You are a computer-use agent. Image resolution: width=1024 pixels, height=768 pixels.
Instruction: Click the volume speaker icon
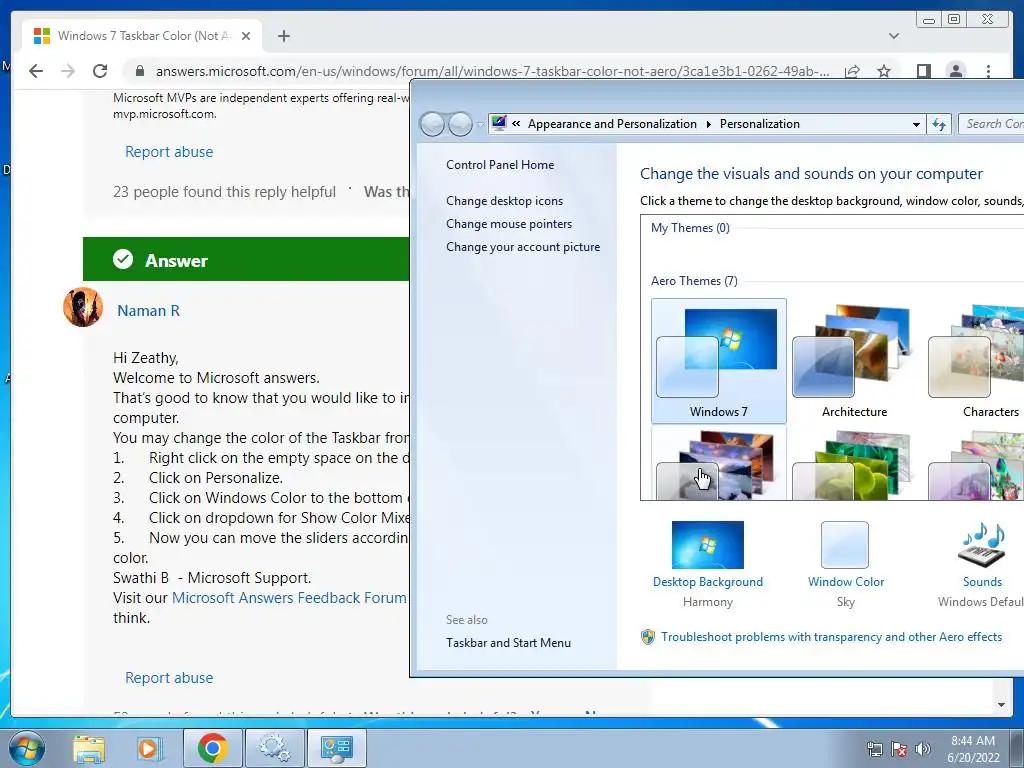[923, 749]
